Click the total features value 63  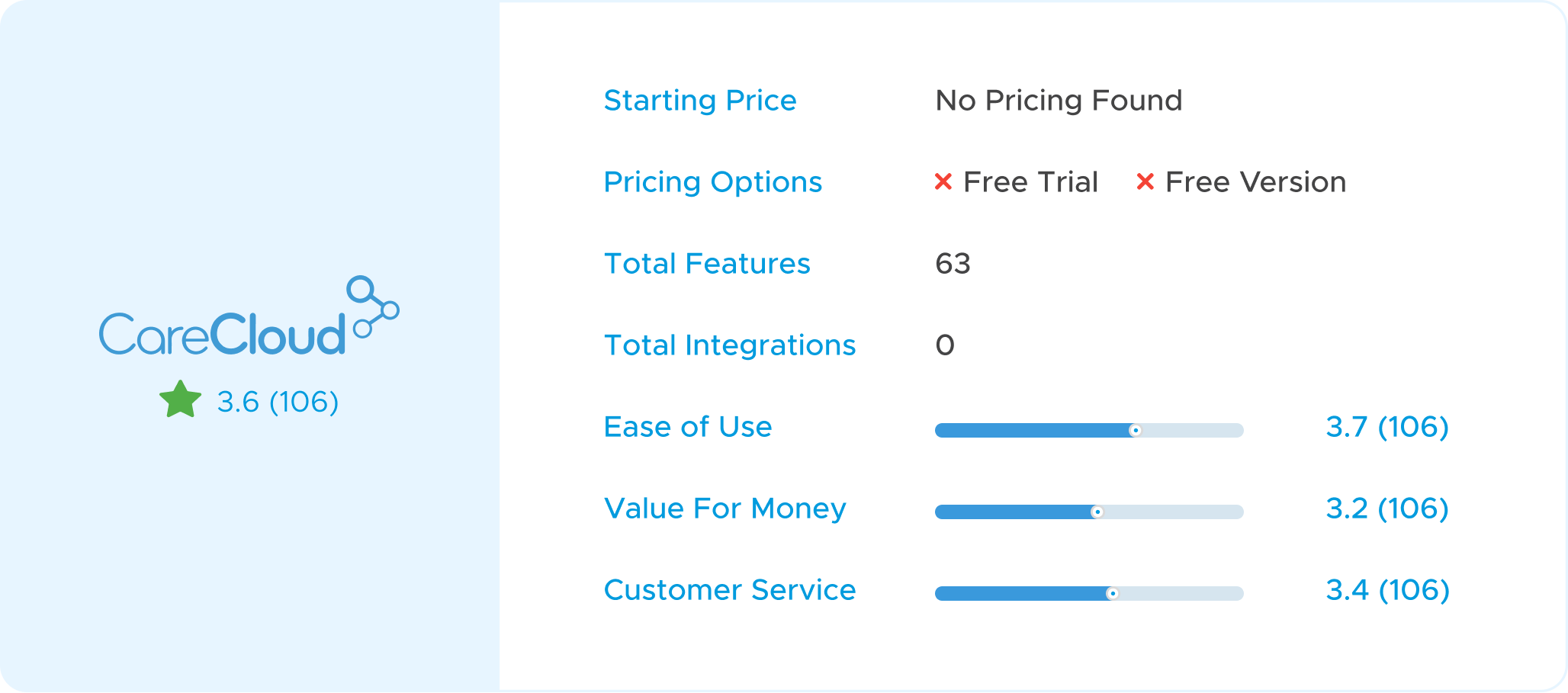(953, 264)
